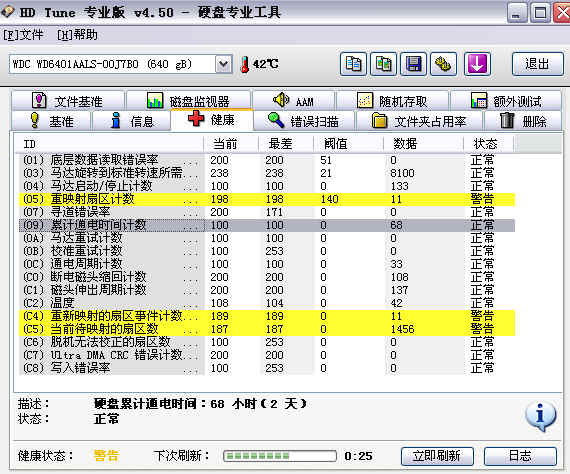Open the options gear icon
The image size is (570, 474).
coord(443,64)
